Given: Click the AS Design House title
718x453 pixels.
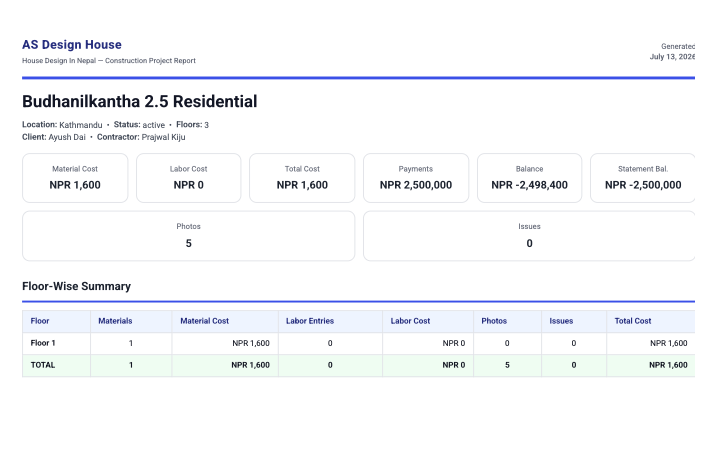Looking at the screenshot, I should (x=72, y=44).
